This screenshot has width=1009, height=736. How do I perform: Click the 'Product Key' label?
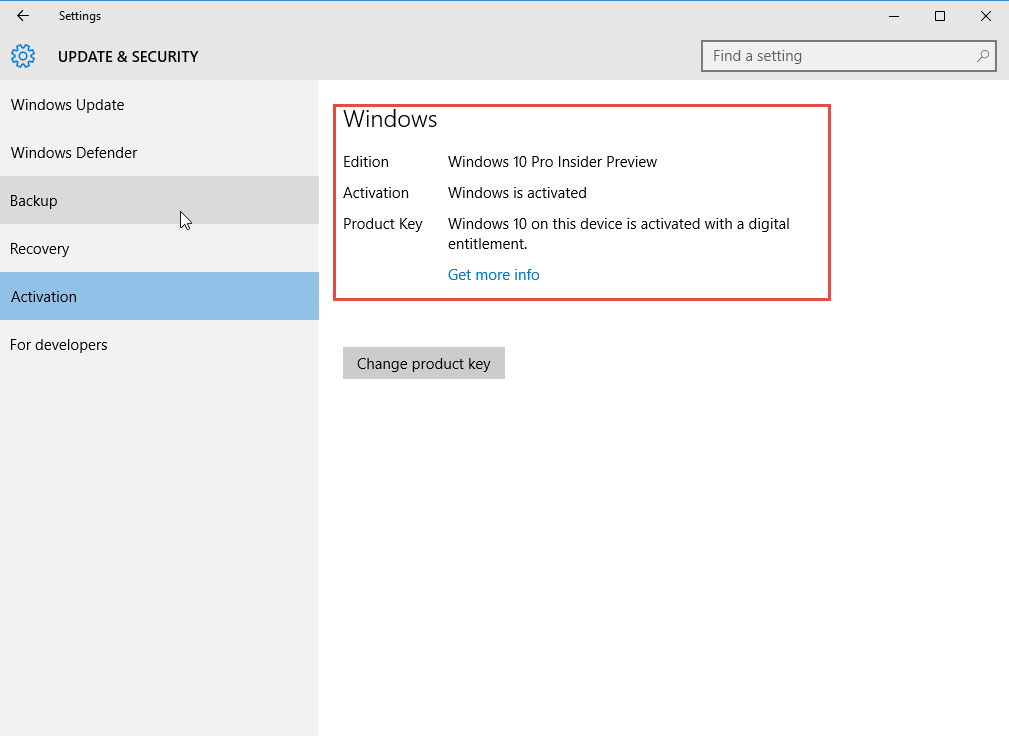tap(382, 224)
